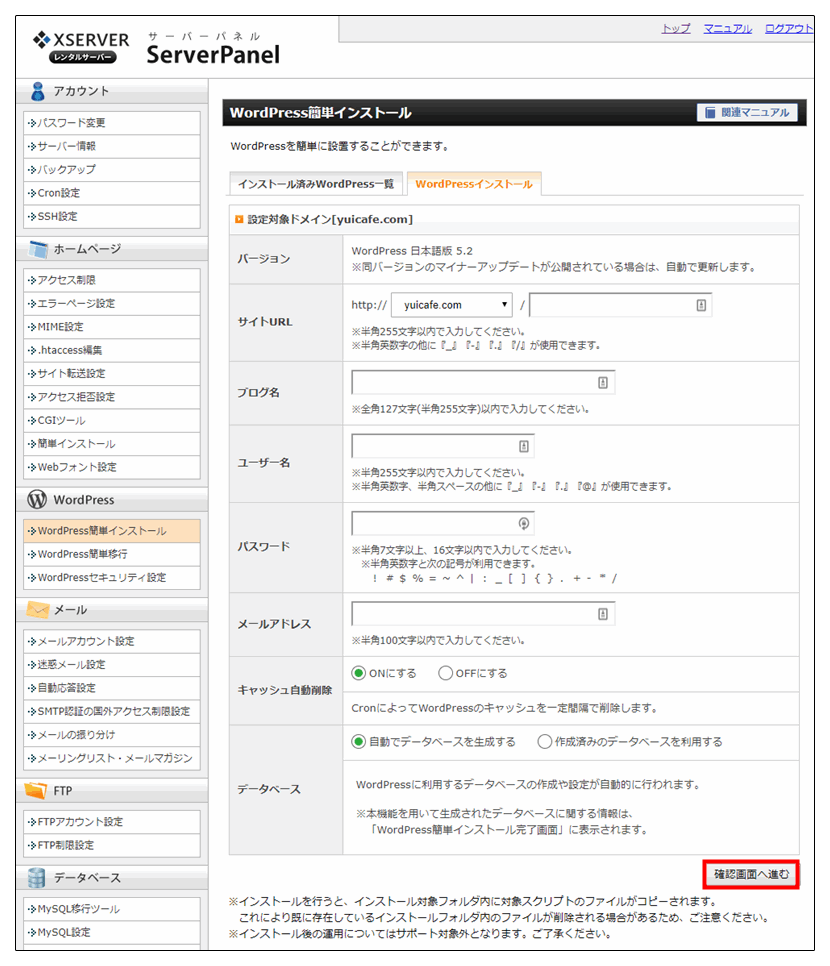
Task: Open WordPress簡単インストール in sidebar
Action: coord(112,531)
